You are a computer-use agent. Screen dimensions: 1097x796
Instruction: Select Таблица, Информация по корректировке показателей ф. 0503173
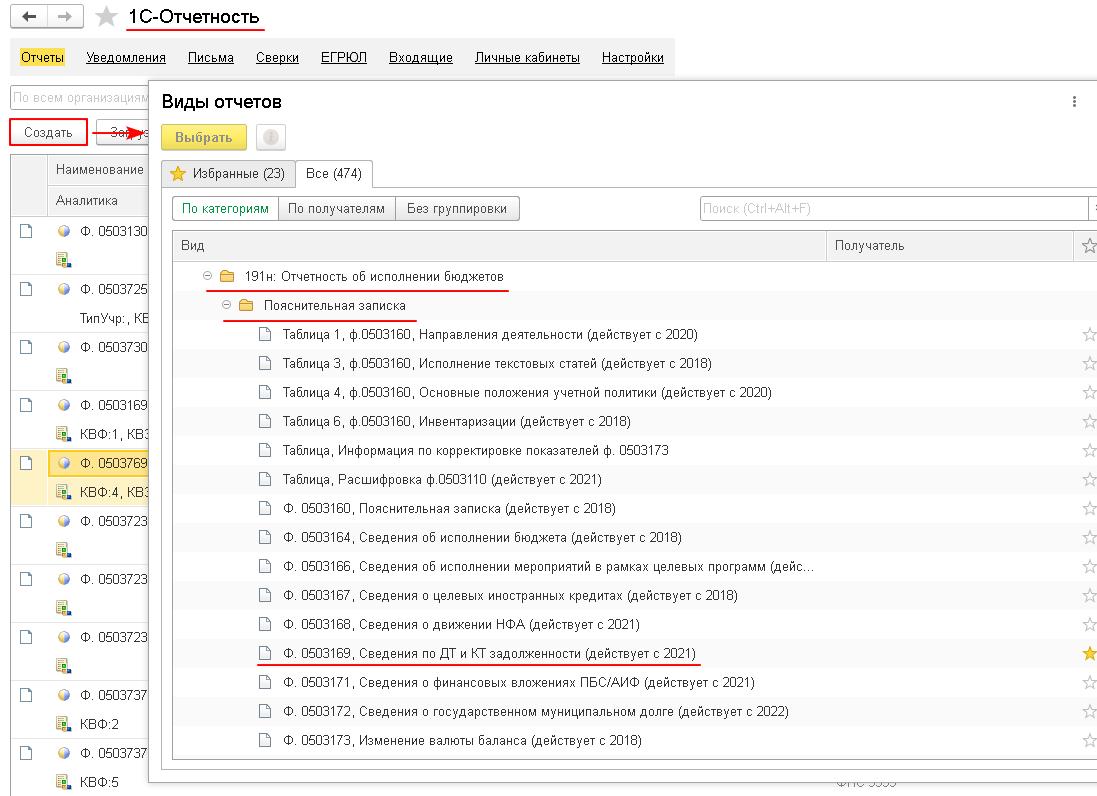(x=475, y=450)
